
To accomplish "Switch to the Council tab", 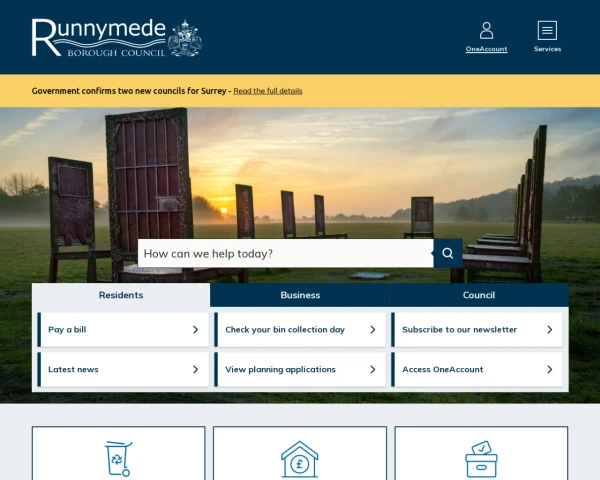I will [479, 295].
